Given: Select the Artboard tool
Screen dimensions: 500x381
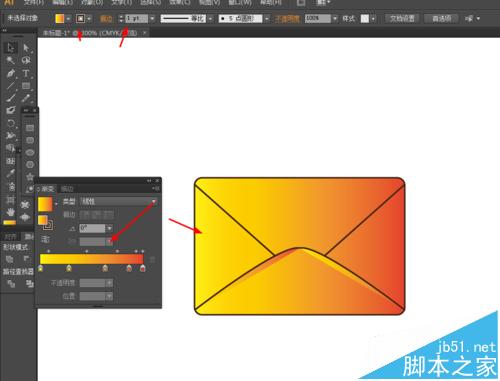Looking at the screenshot, I should click(11, 199).
